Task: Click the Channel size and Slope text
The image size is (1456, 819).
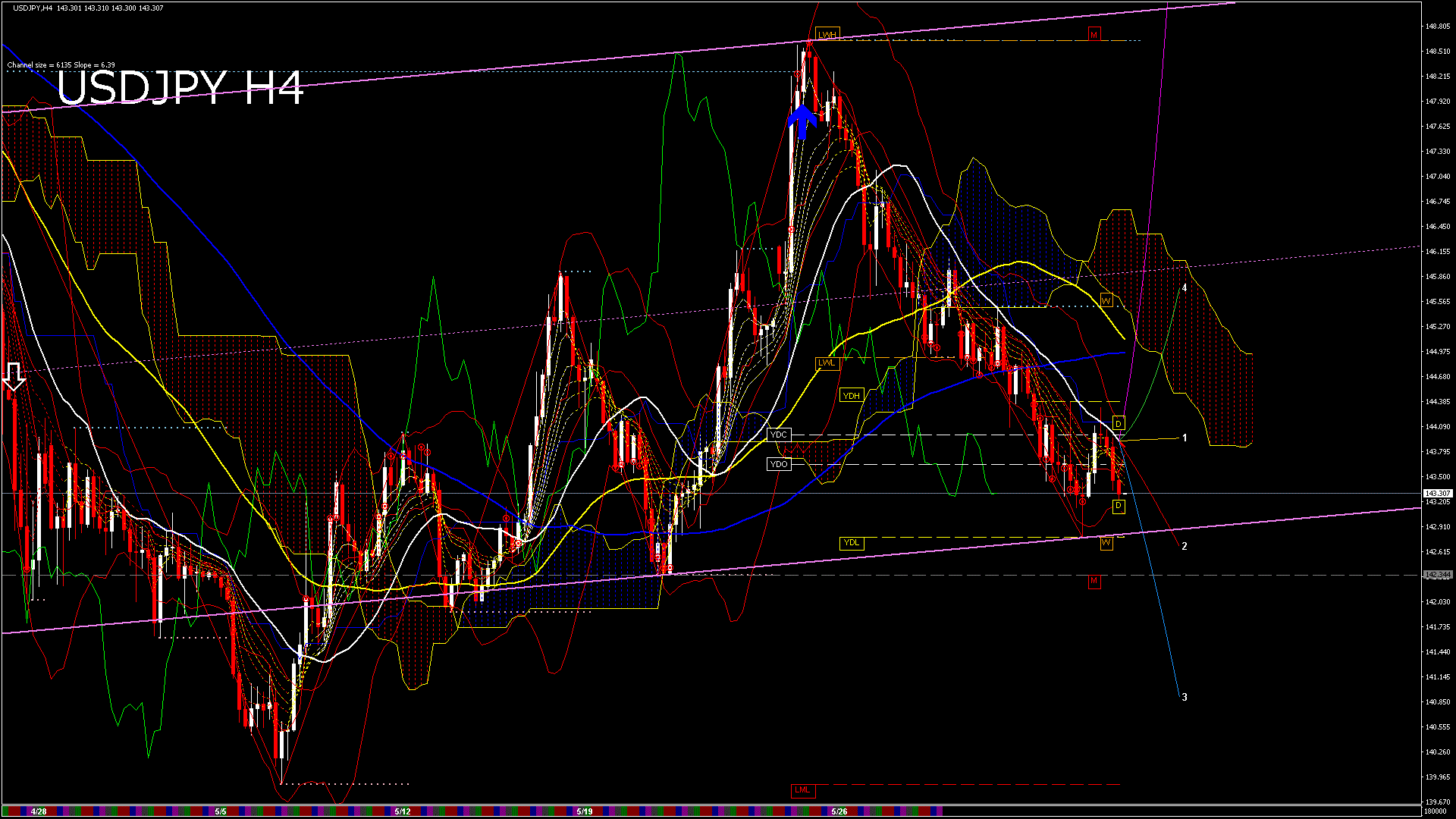Action: click(x=61, y=65)
